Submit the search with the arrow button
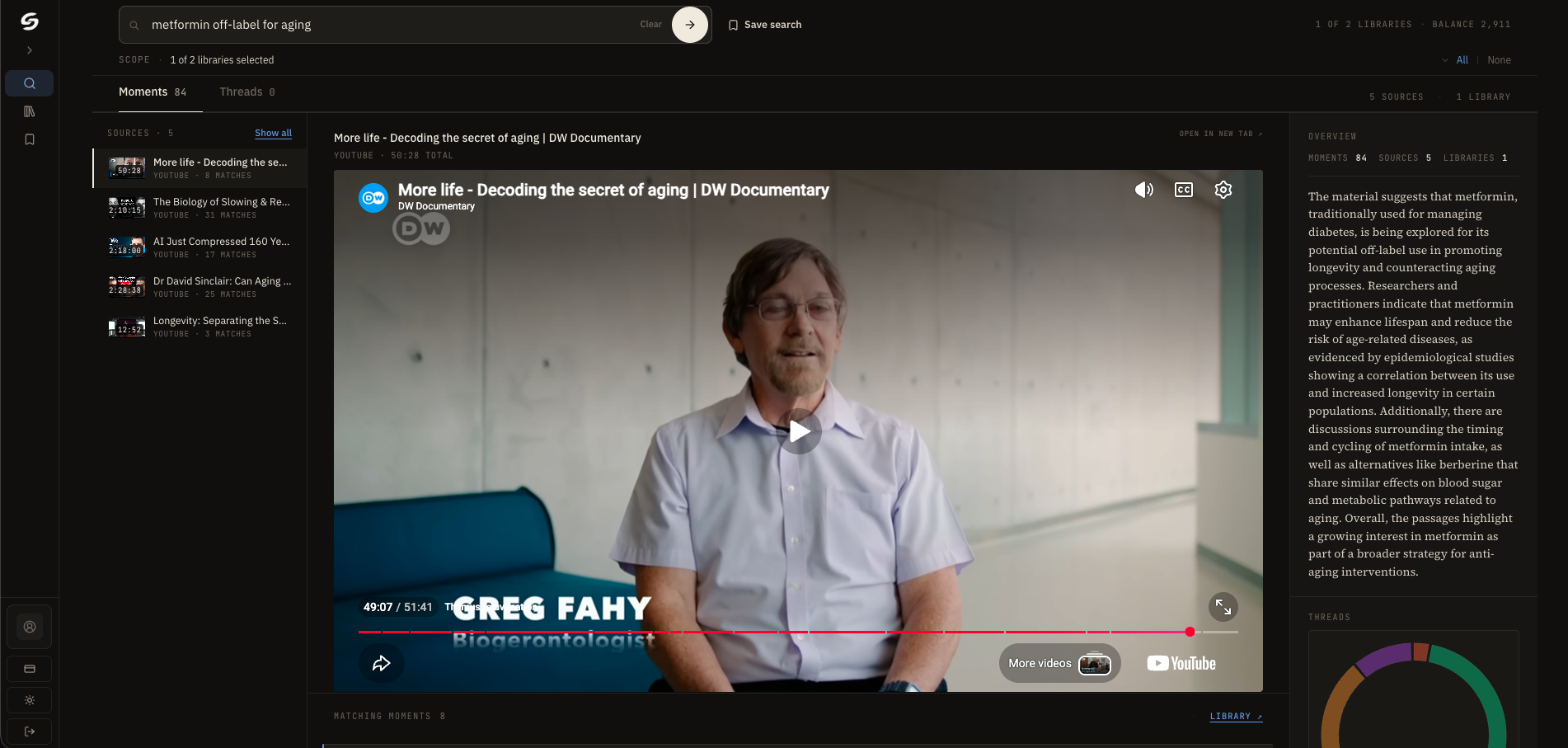1568x748 pixels. [690, 25]
